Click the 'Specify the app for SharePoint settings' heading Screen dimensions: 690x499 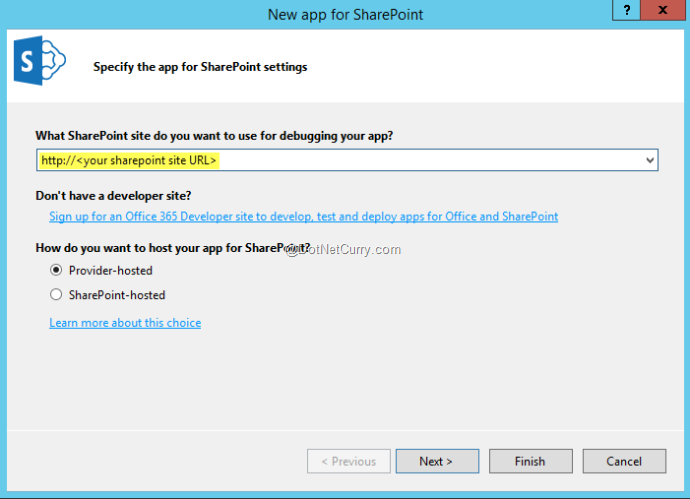coord(200,67)
